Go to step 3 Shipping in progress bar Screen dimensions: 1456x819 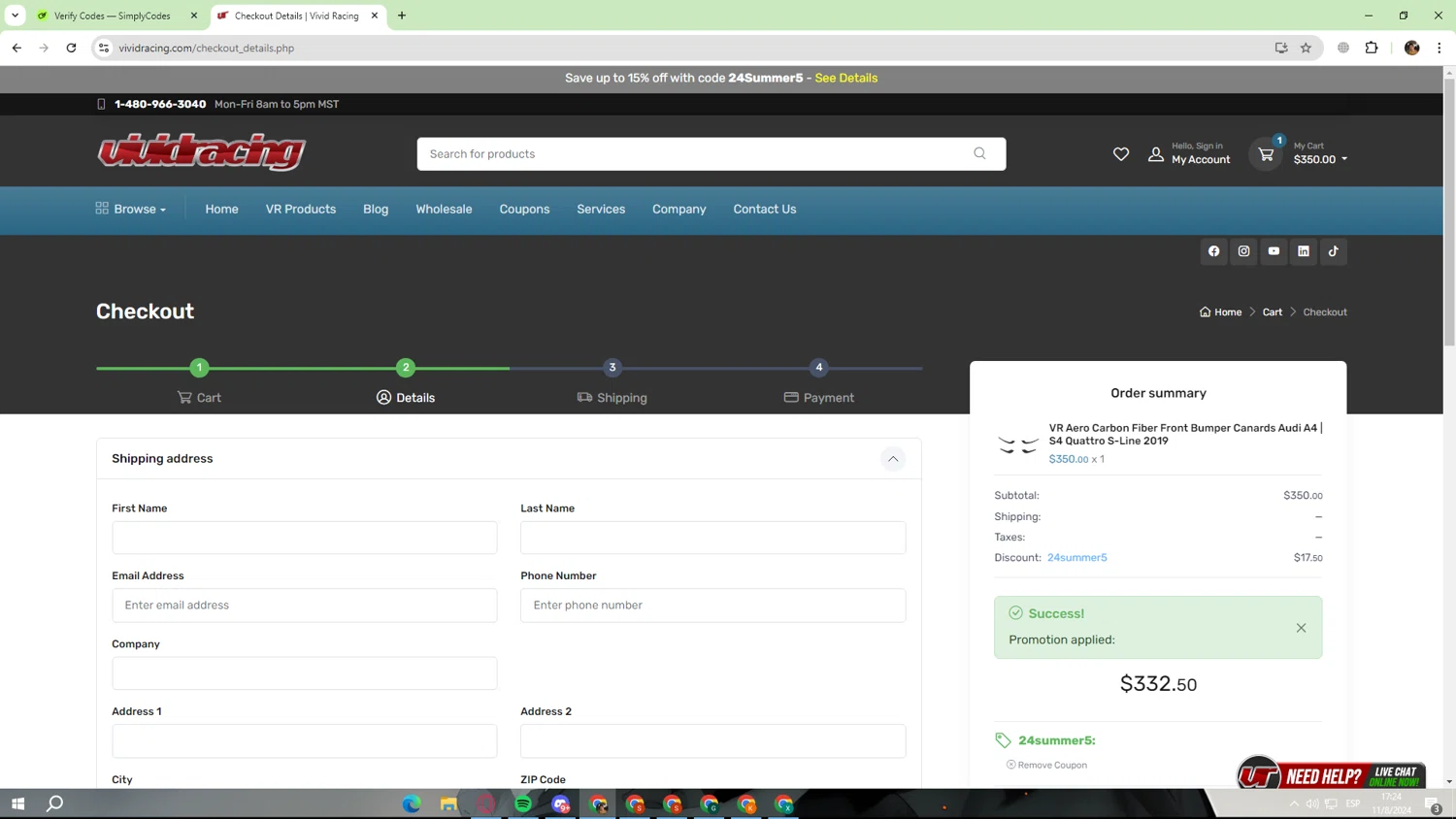[x=612, y=382]
